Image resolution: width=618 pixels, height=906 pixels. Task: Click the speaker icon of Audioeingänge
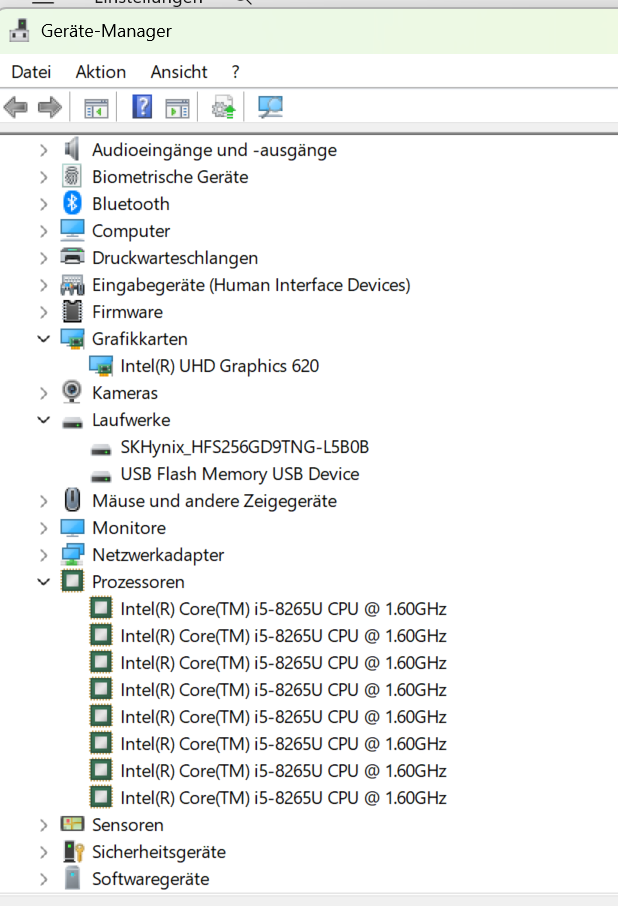pyautogui.click(x=72, y=150)
